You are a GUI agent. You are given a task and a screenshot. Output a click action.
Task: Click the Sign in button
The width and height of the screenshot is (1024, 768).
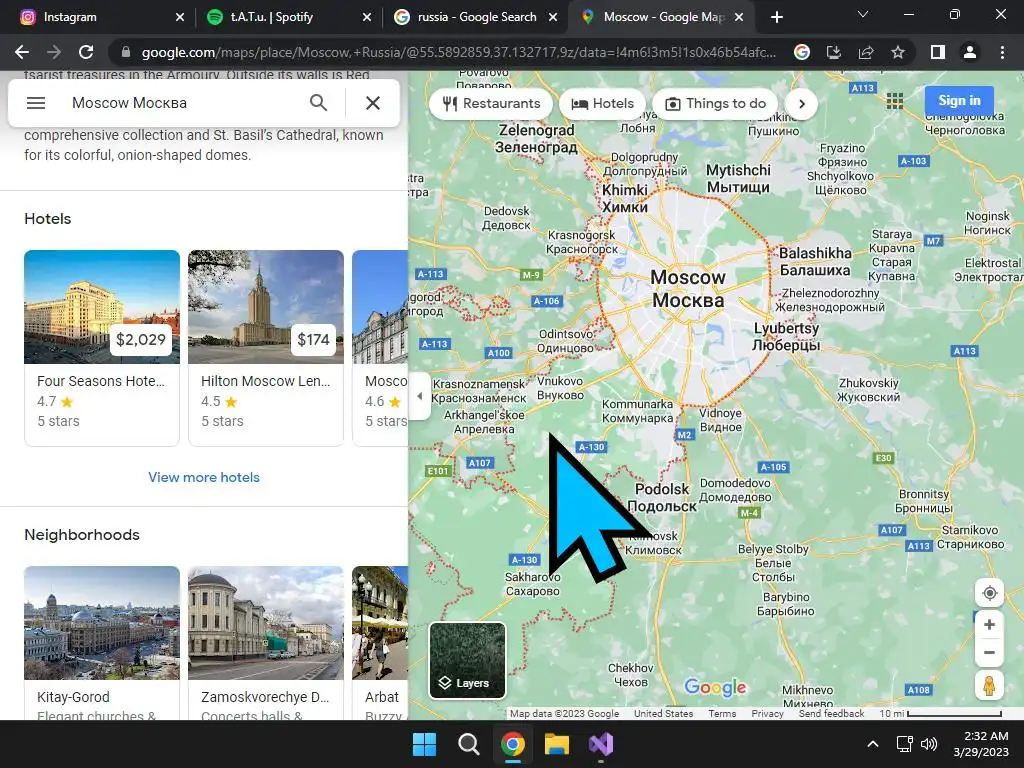[959, 101]
